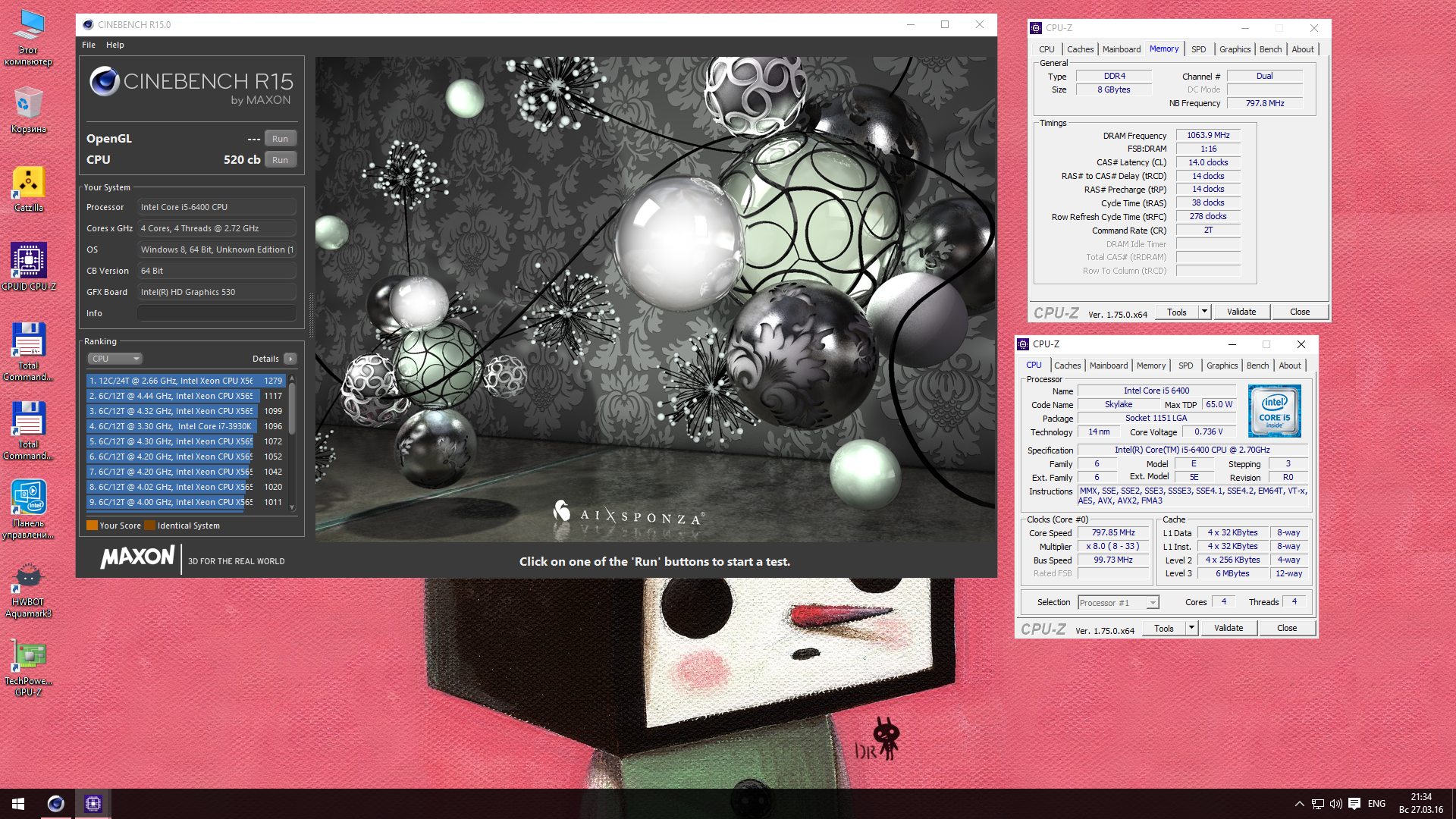Open Graphics tab in bottom CPU-Z

click(1222, 366)
